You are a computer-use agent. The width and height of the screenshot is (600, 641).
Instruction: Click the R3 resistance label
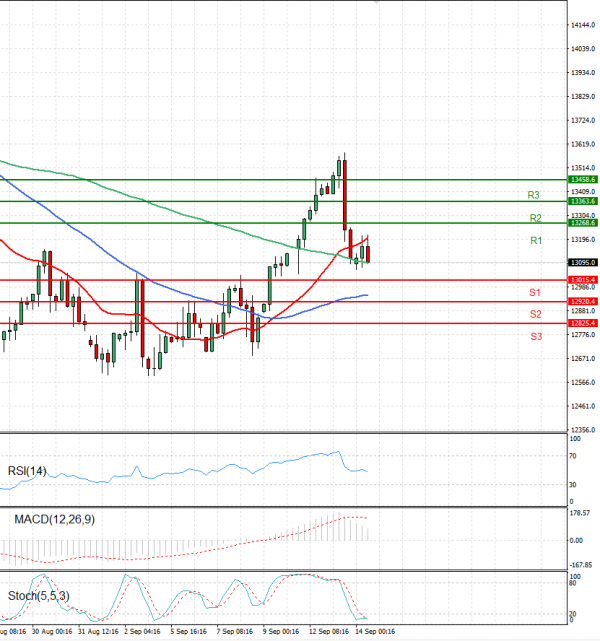[x=533, y=195]
